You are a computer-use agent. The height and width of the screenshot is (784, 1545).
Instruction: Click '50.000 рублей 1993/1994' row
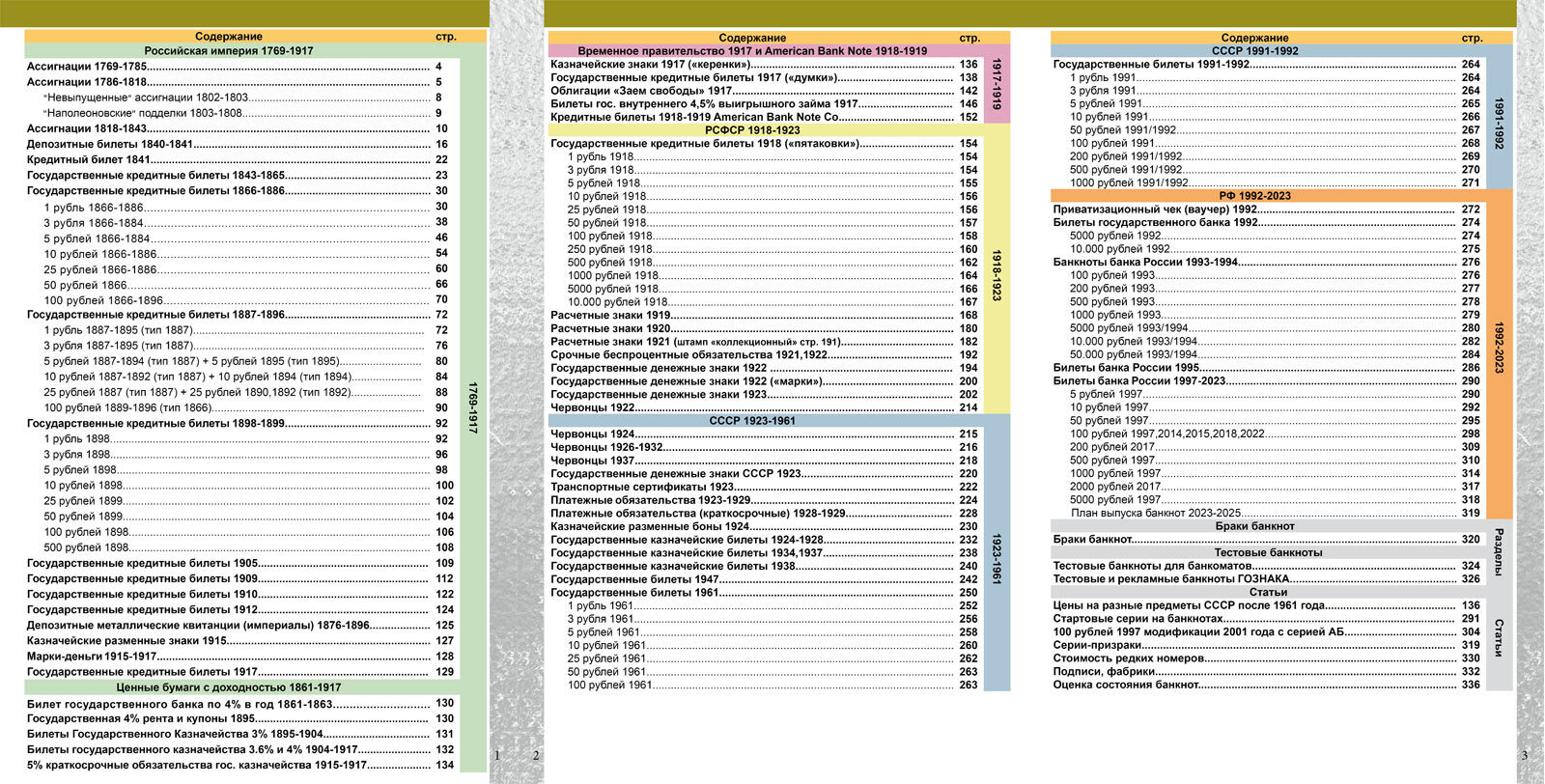[1275, 354]
